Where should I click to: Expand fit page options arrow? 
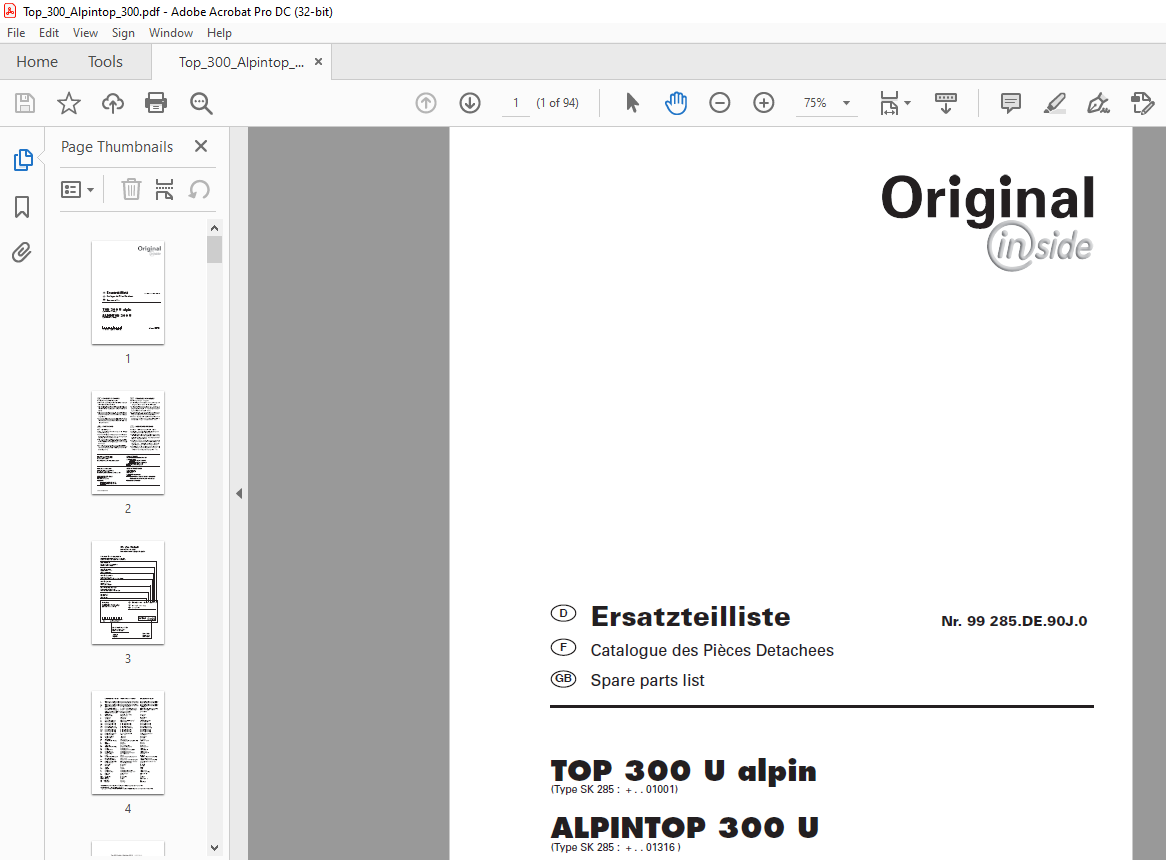click(x=908, y=103)
